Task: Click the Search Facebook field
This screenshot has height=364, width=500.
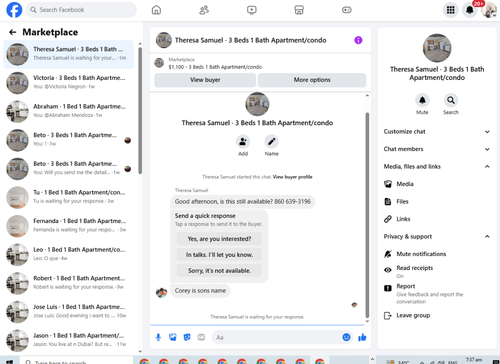Action: click(81, 10)
